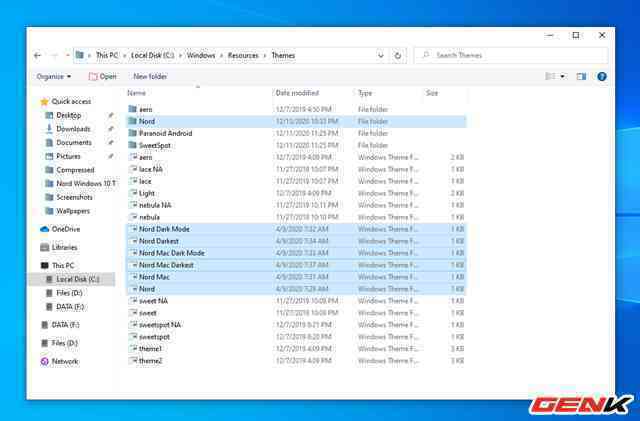Image resolution: width=640 pixels, height=421 pixels.
Task: Select Pictures in the sidebar
Action: pos(63,156)
